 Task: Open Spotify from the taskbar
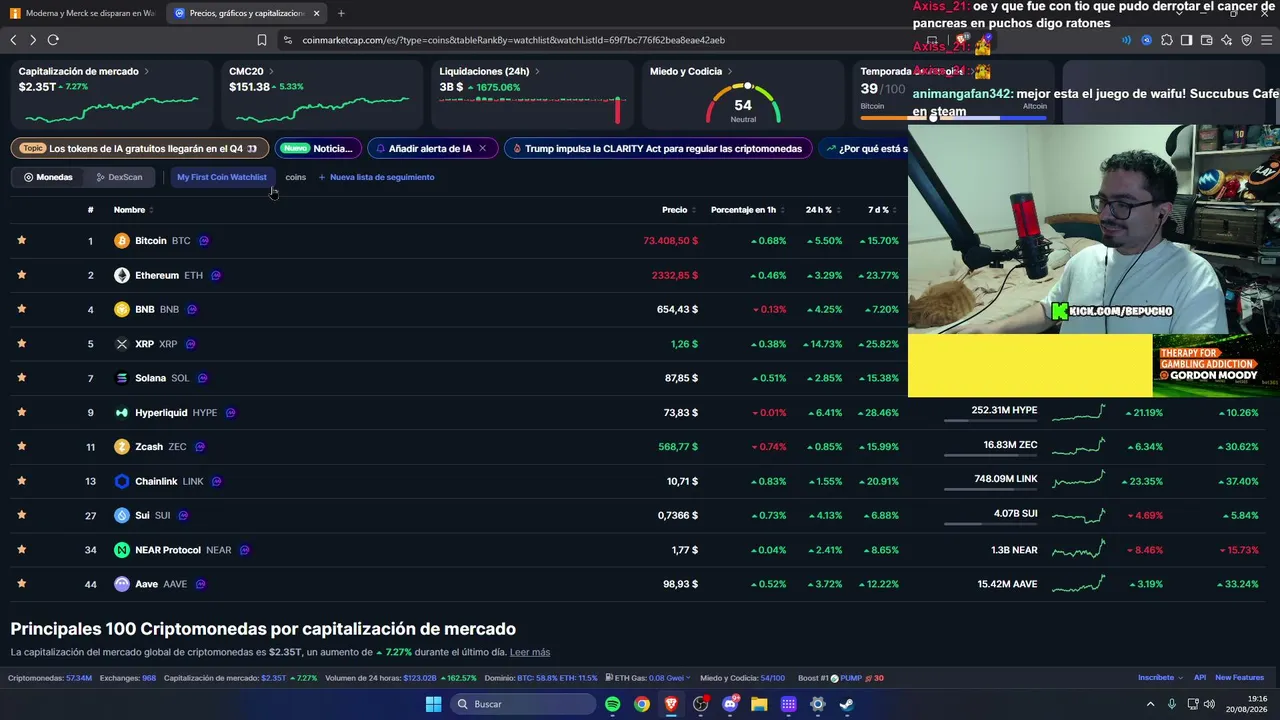coord(613,704)
